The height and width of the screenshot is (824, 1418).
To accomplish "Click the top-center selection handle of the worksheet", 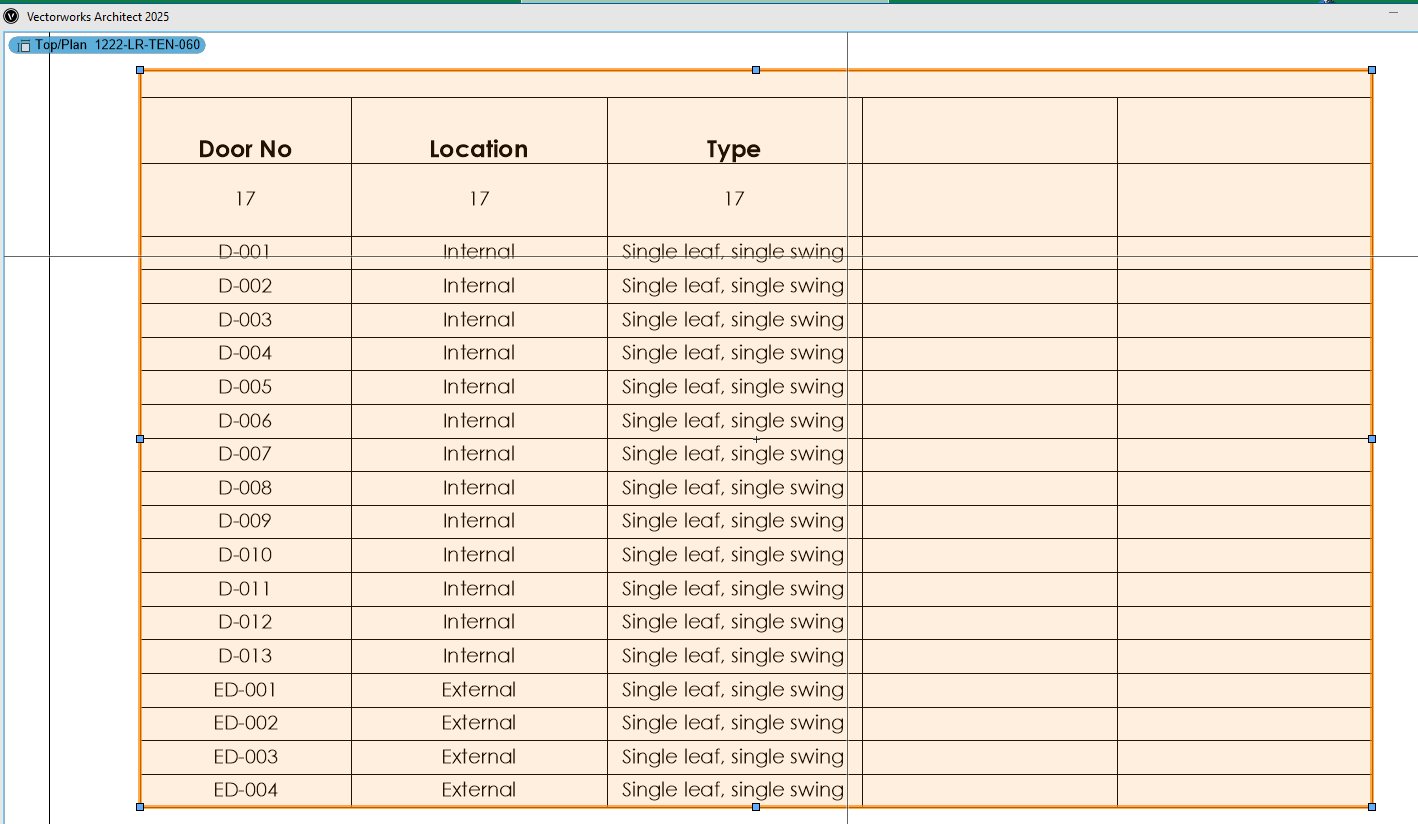I will [756, 70].
